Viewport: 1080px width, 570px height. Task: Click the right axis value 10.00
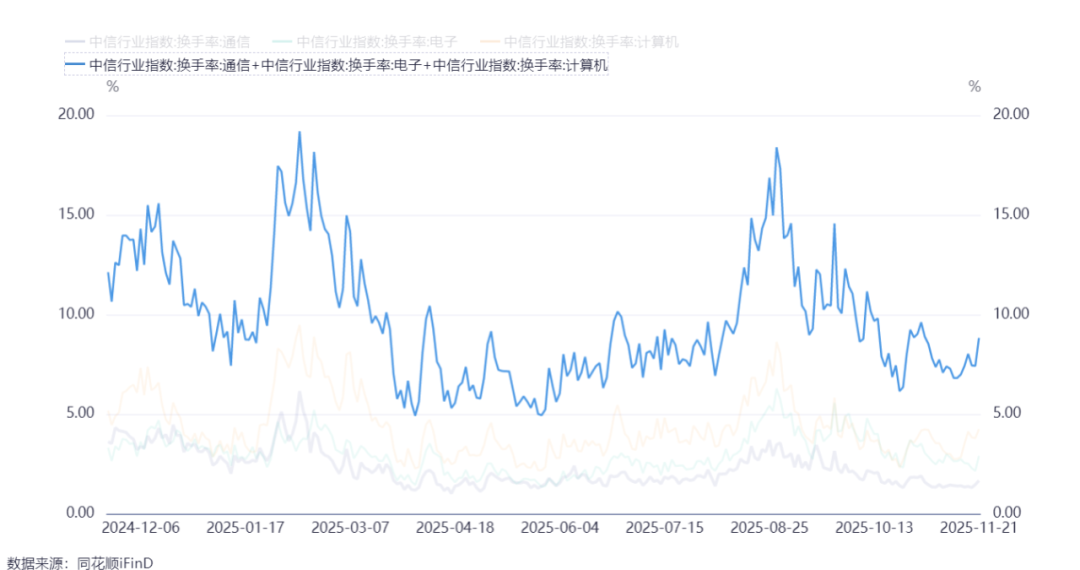[x=1010, y=314]
